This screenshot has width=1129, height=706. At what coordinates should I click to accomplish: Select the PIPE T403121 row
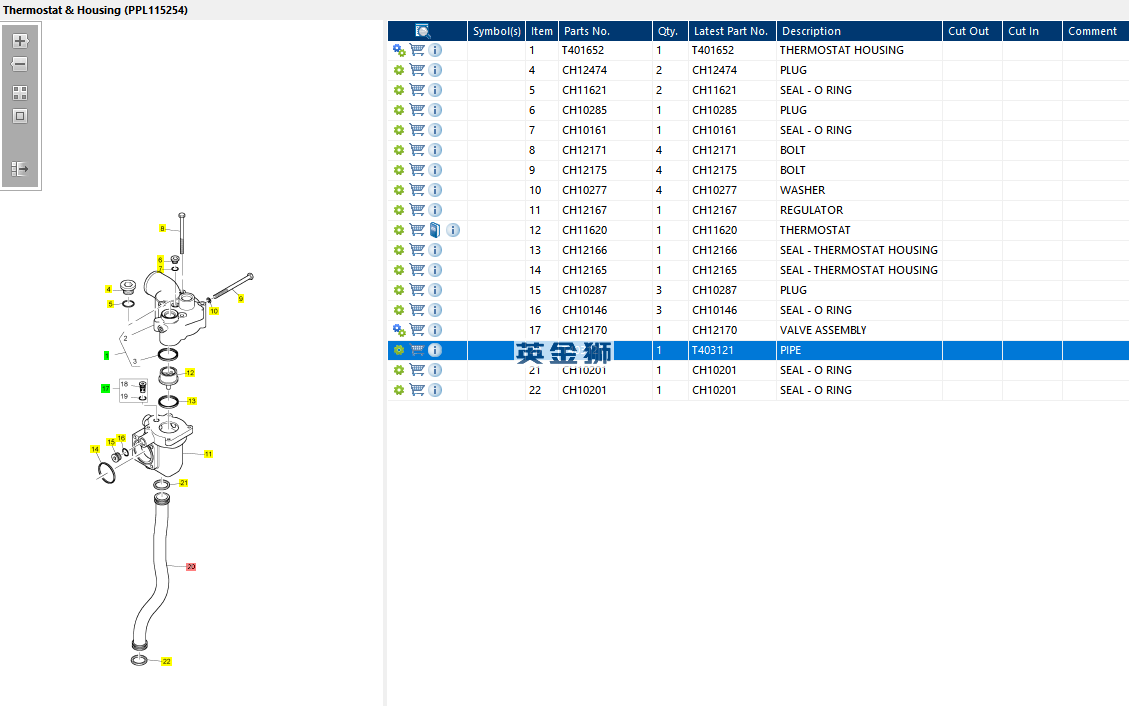[x=758, y=350]
